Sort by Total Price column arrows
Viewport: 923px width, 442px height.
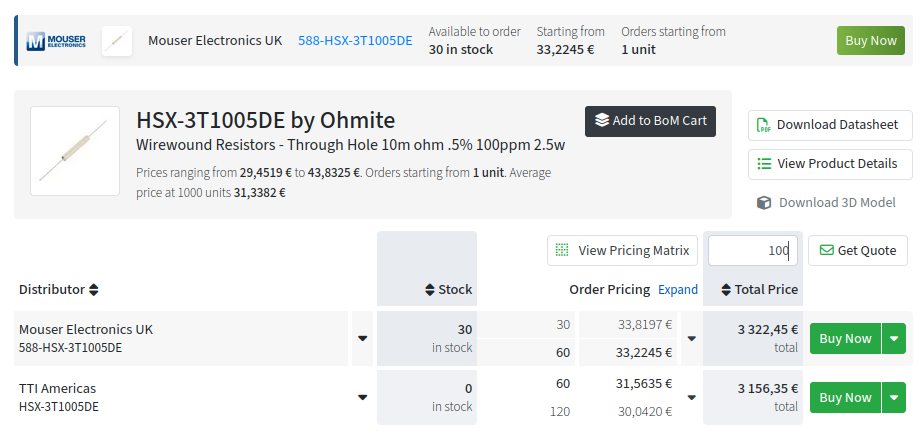(x=726, y=290)
